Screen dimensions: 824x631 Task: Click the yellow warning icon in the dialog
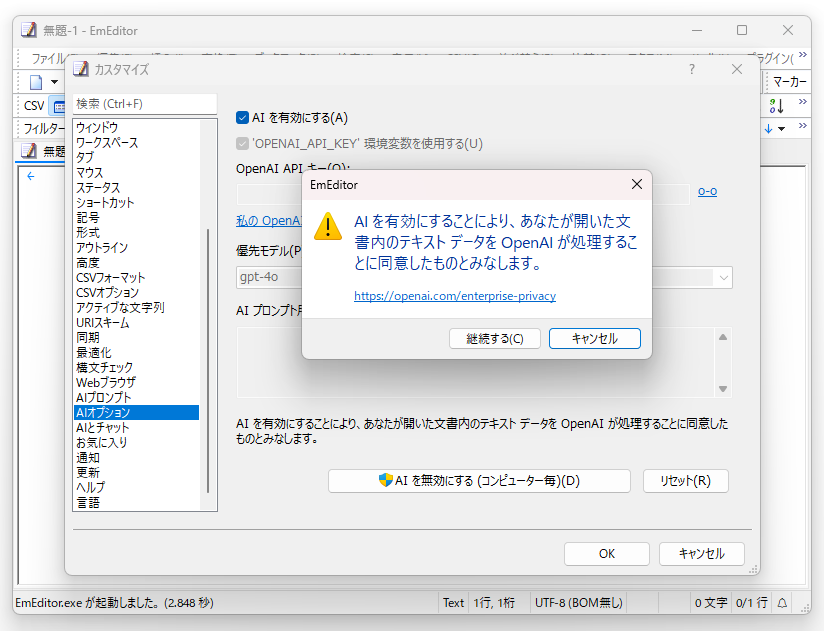point(328,226)
